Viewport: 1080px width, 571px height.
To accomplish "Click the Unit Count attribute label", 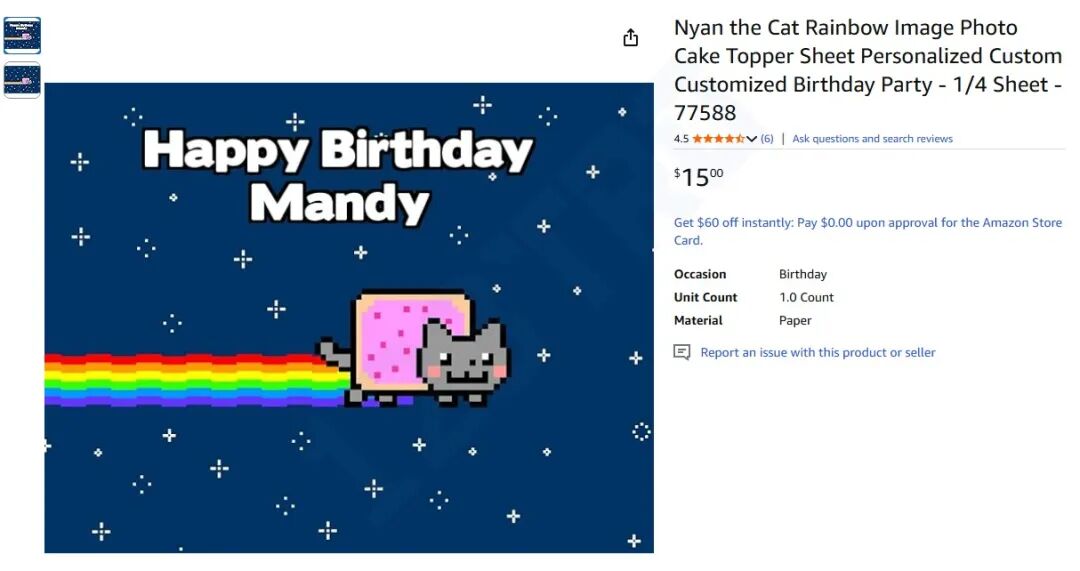I will [x=705, y=297].
